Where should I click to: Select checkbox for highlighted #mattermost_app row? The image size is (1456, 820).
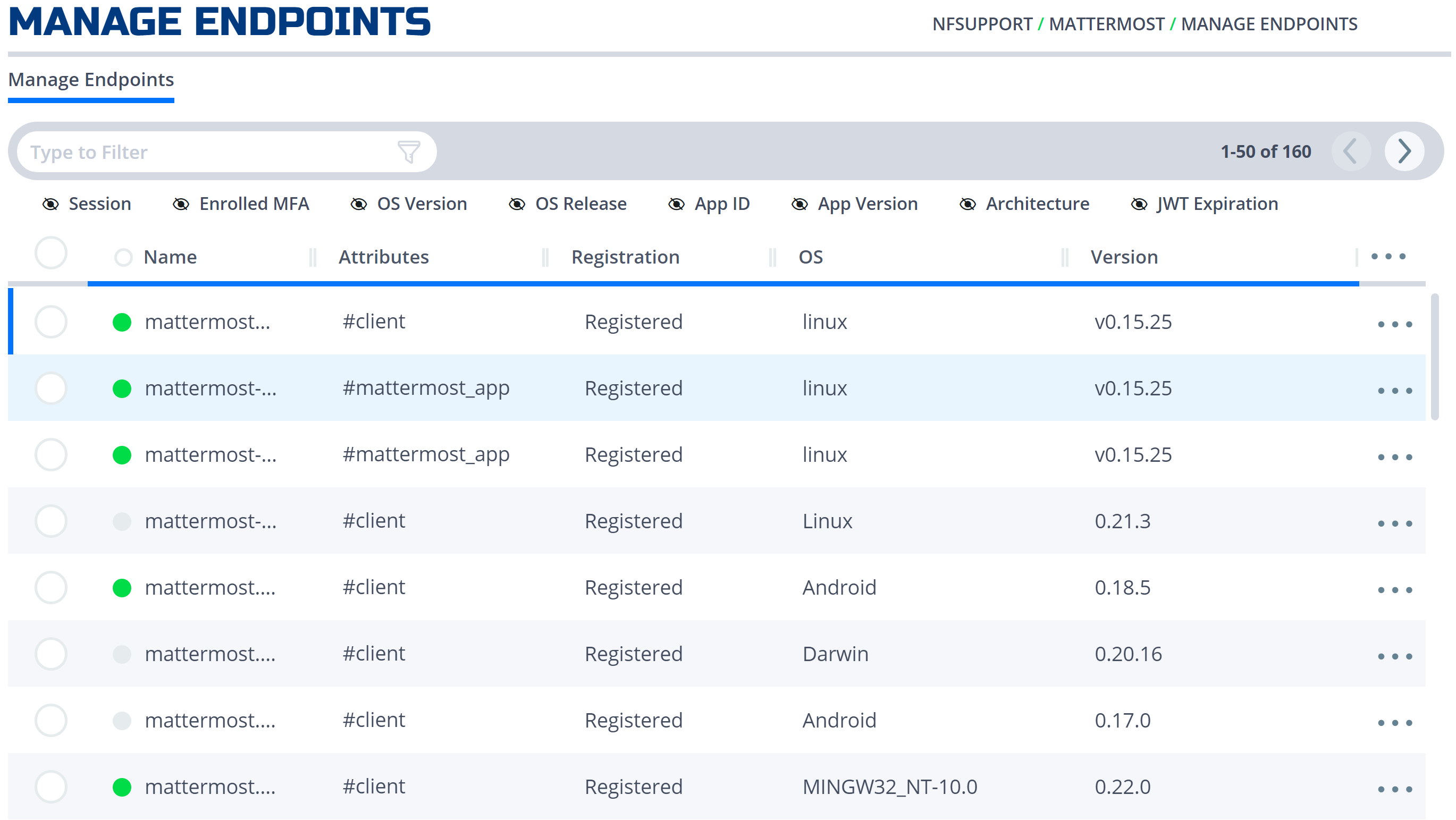tap(51, 388)
